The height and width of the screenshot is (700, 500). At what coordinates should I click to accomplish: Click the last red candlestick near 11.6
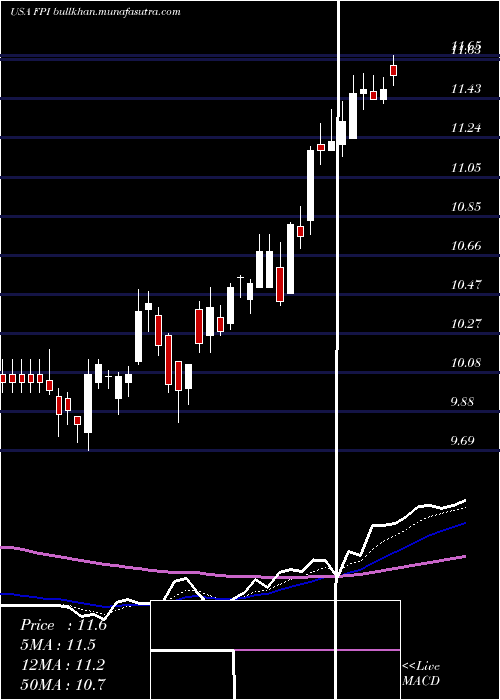[393, 70]
